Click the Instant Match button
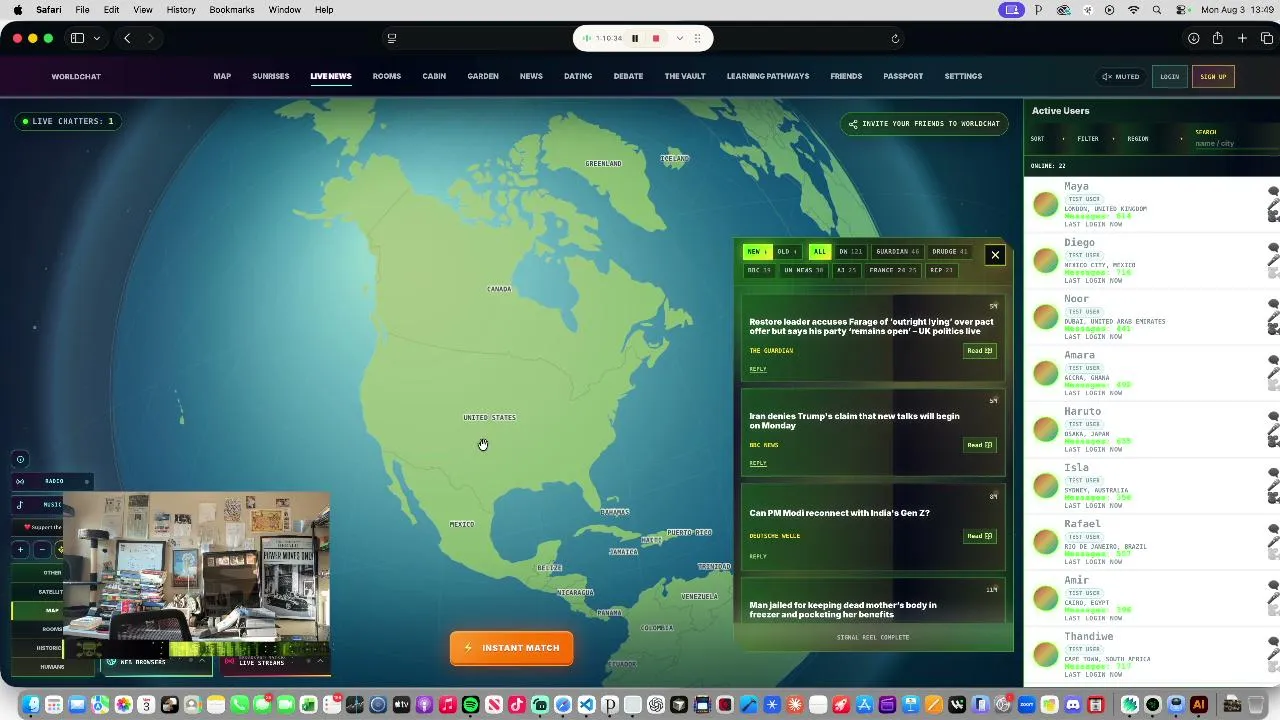The image size is (1280, 720). click(x=512, y=648)
